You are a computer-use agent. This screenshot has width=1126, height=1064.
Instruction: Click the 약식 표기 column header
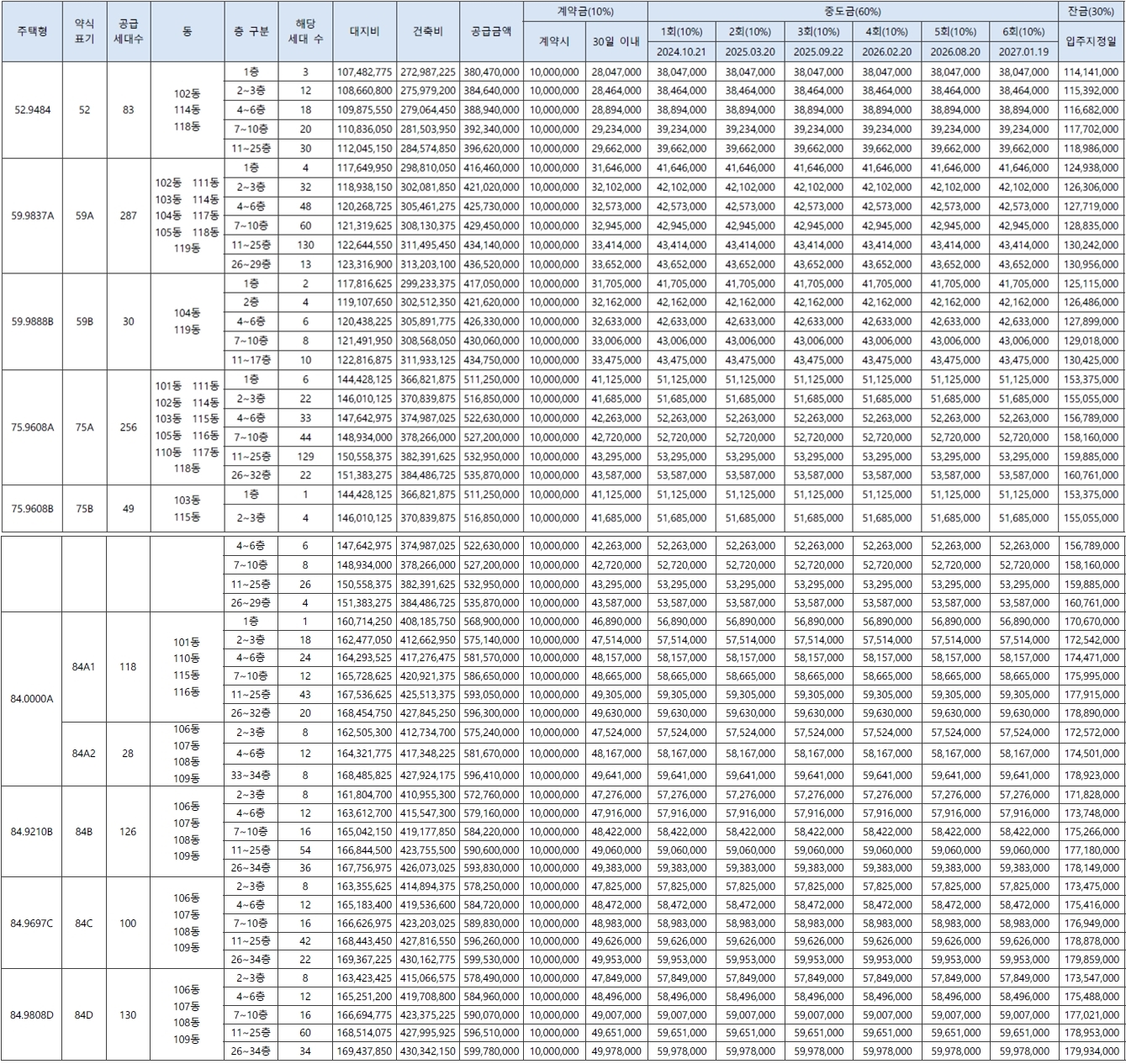click(x=84, y=31)
